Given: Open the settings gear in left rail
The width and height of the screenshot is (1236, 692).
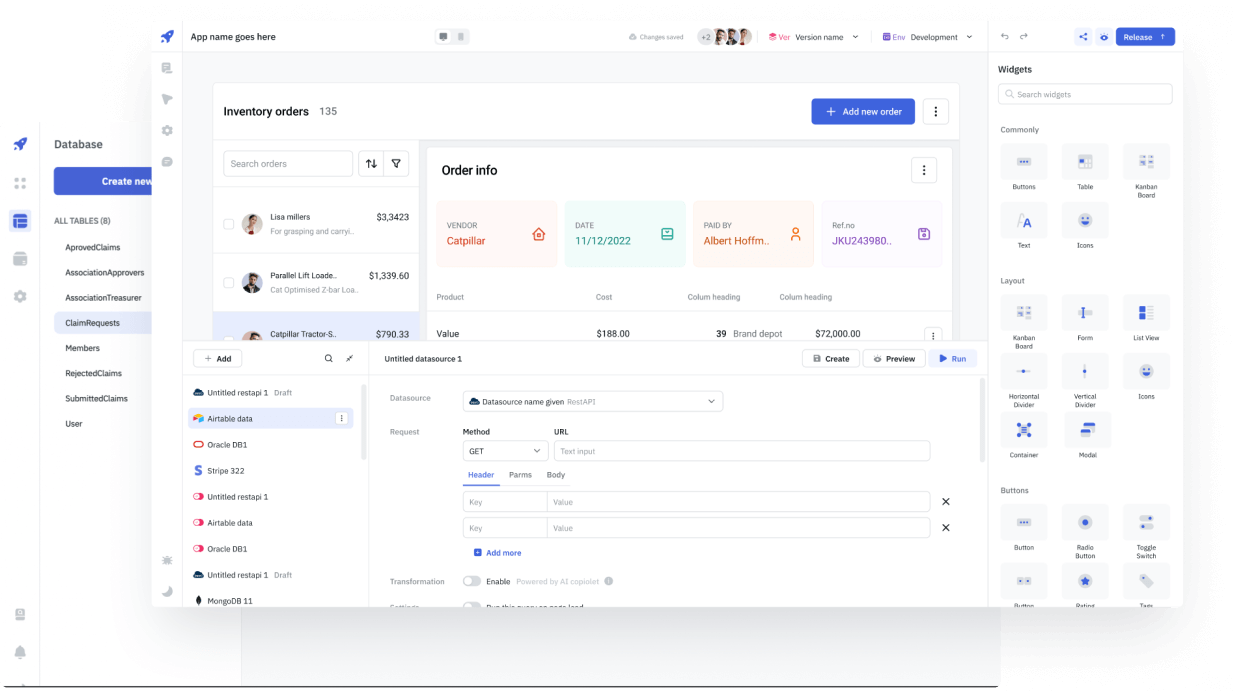Looking at the screenshot, I should click(167, 130).
